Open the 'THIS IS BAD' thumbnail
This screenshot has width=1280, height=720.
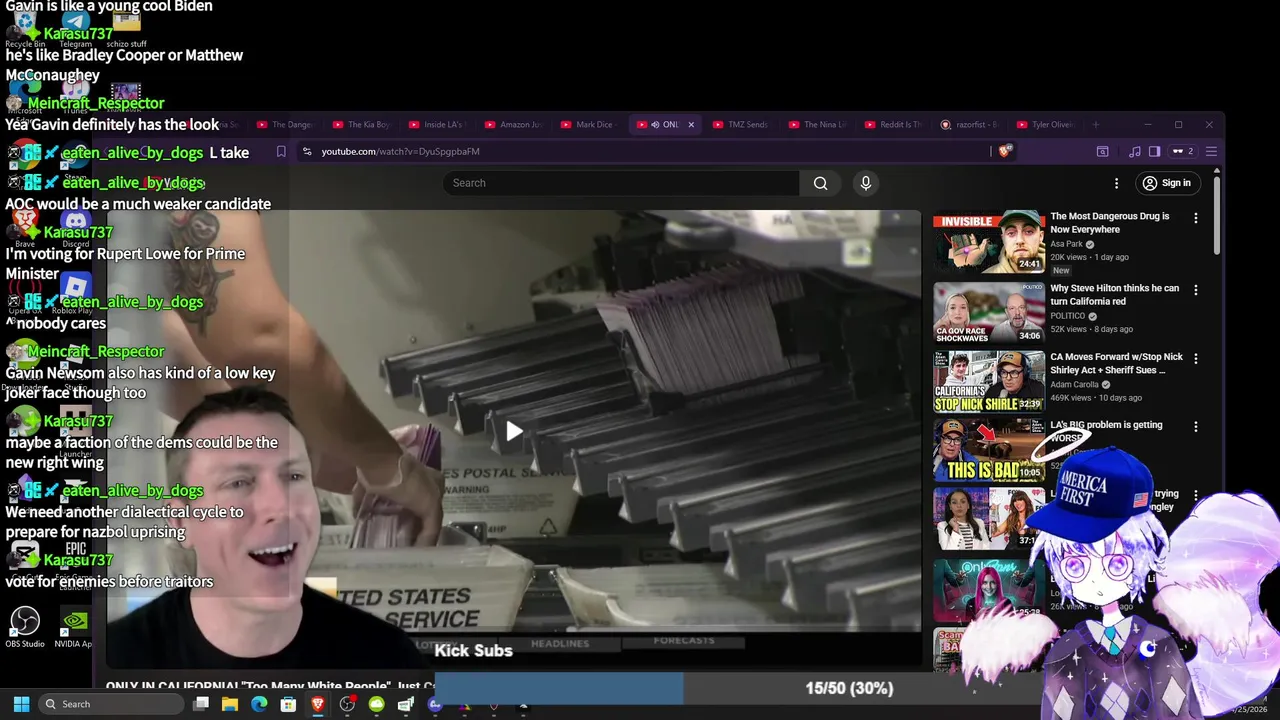(x=989, y=449)
